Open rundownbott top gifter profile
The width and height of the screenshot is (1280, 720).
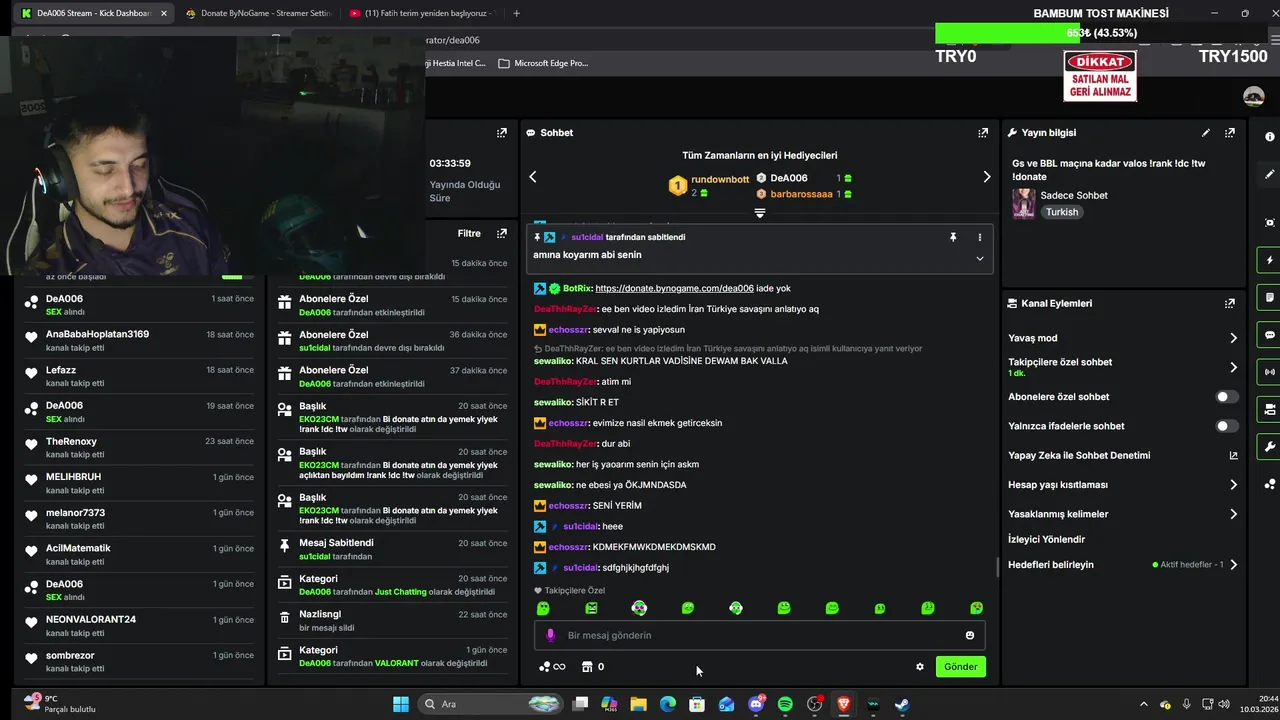coord(720,179)
